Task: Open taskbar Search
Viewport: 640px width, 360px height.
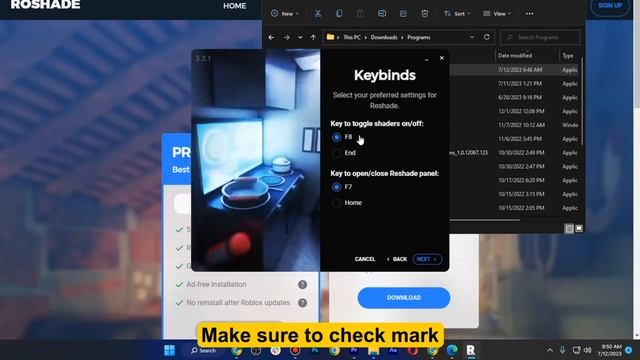Action: [203, 350]
